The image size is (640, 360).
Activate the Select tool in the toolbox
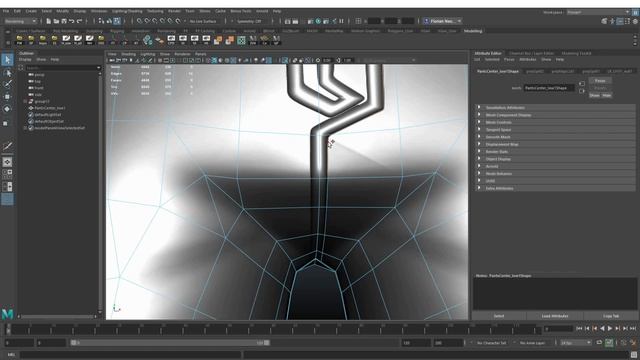tap(7, 60)
